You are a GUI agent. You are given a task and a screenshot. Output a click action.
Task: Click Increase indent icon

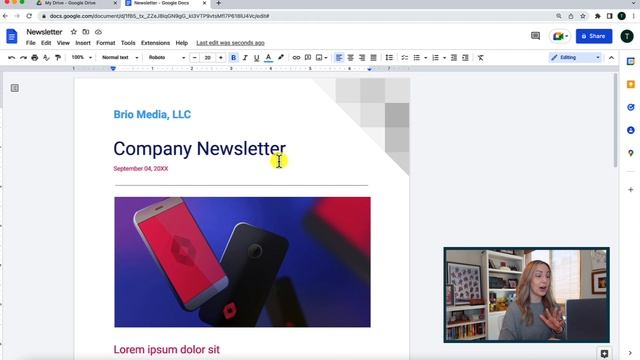tap(465, 58)
